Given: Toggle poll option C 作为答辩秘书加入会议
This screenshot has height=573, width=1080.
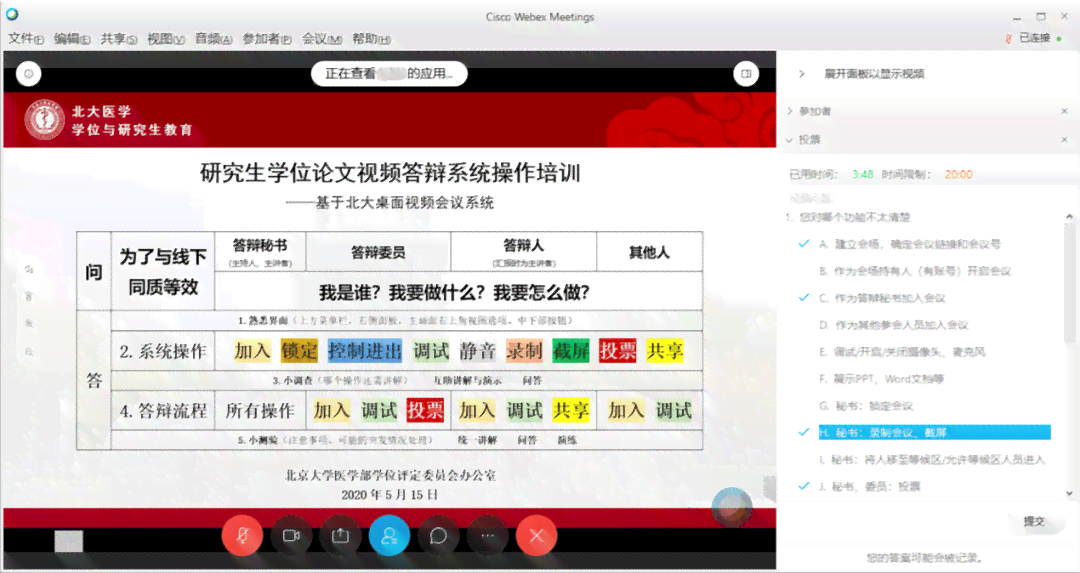Looking at the screenshot, I should (x=882, y=298).
